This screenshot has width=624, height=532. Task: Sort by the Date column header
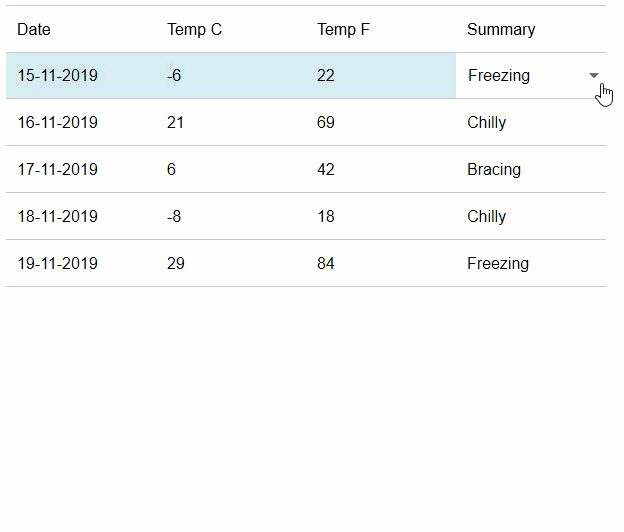34,30
